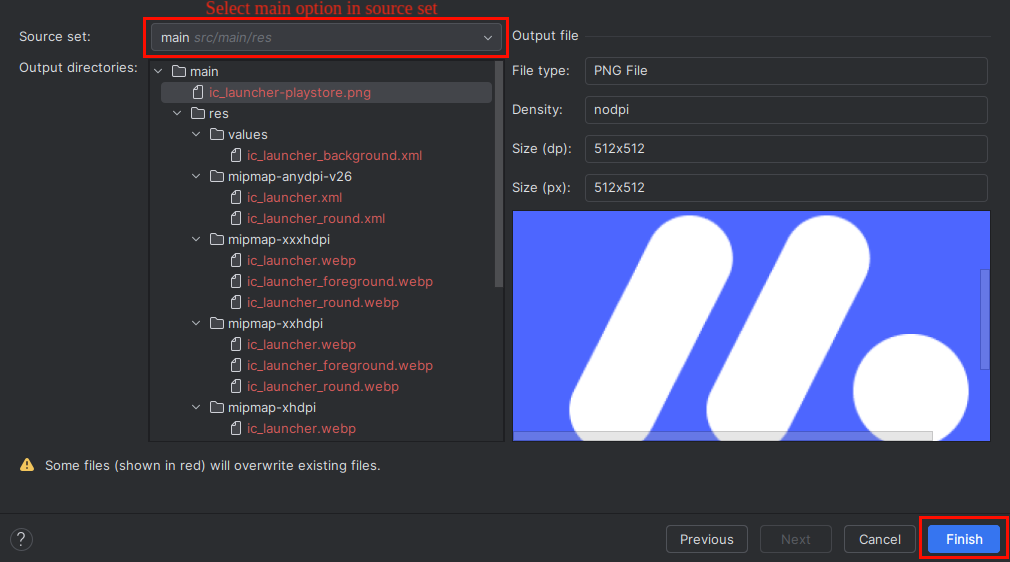
Task: Select ic_launcher_round.xml in the tree
Action: [x=316, y=219]
